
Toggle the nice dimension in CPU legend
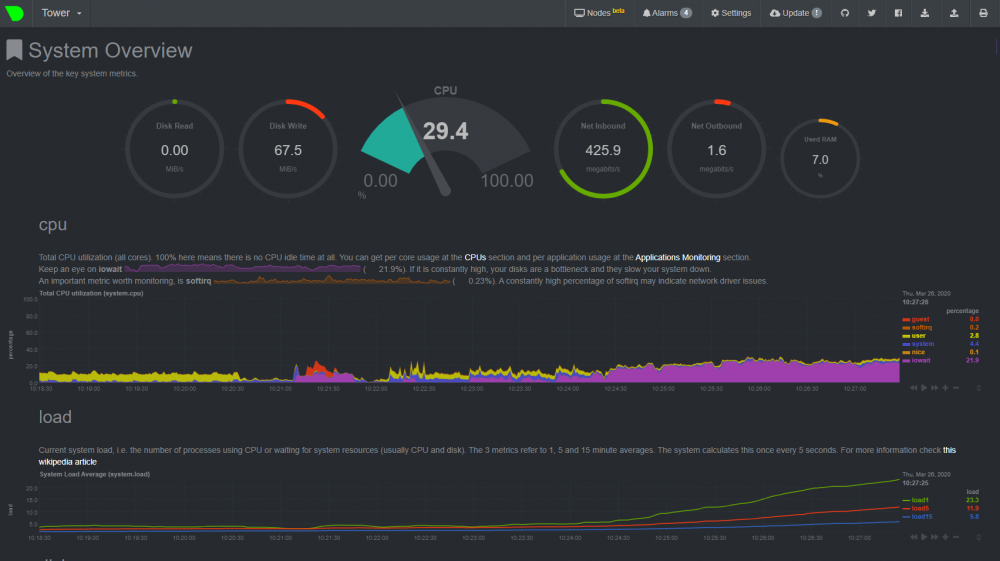(918, 353)
